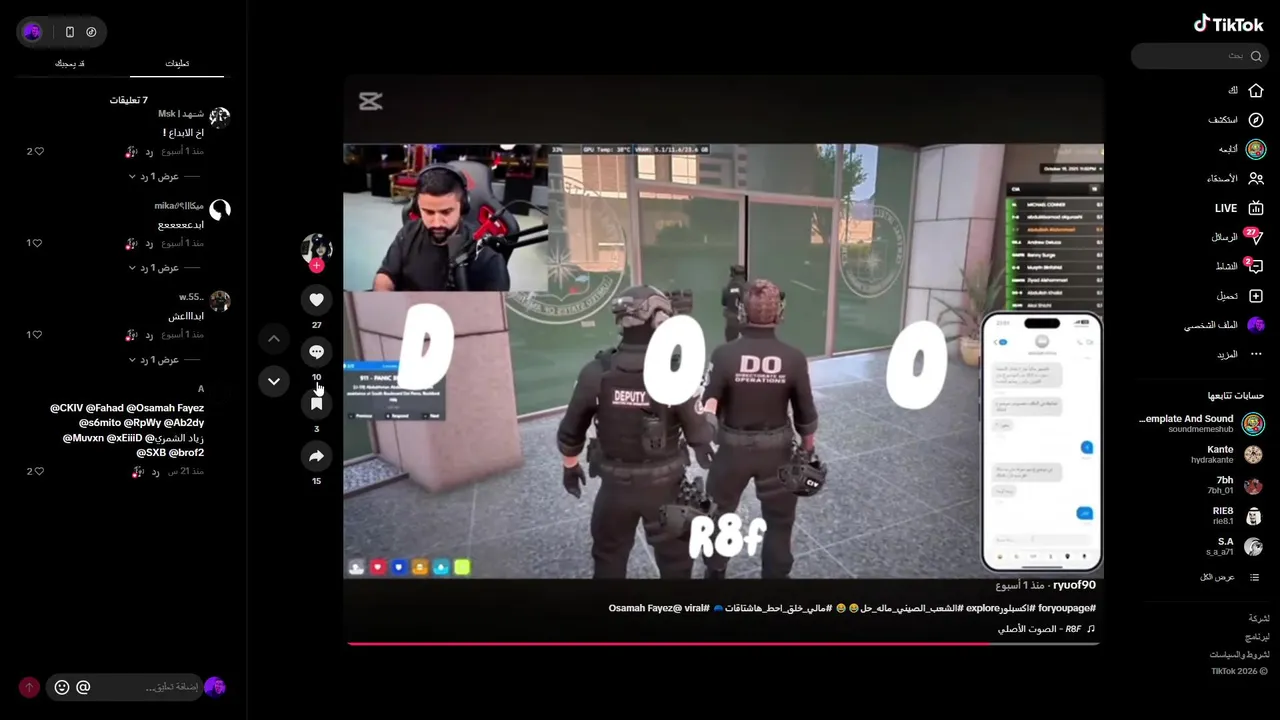Like the comment by شهد | Msk
Screen dimensions: 1280x720
(40, 151)
